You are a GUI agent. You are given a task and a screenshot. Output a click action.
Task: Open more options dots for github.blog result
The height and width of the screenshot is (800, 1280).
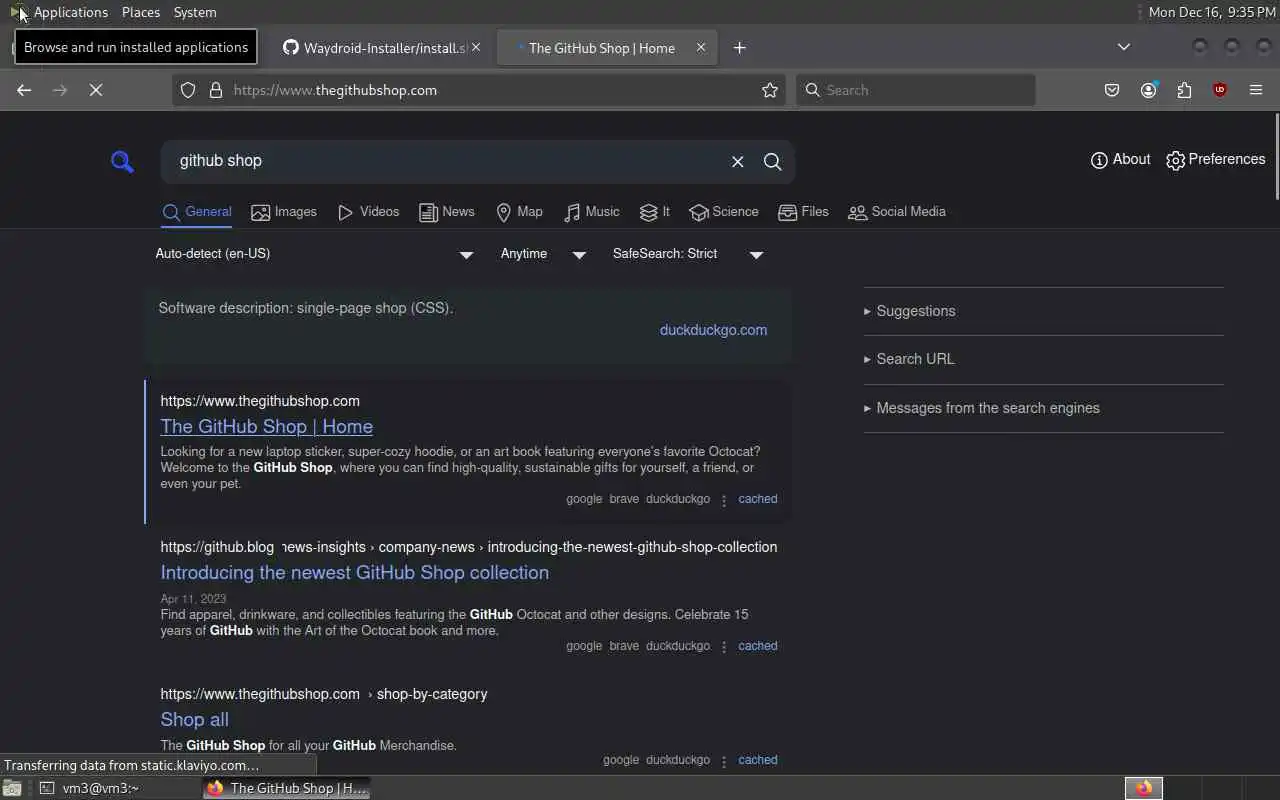(724, 647)
